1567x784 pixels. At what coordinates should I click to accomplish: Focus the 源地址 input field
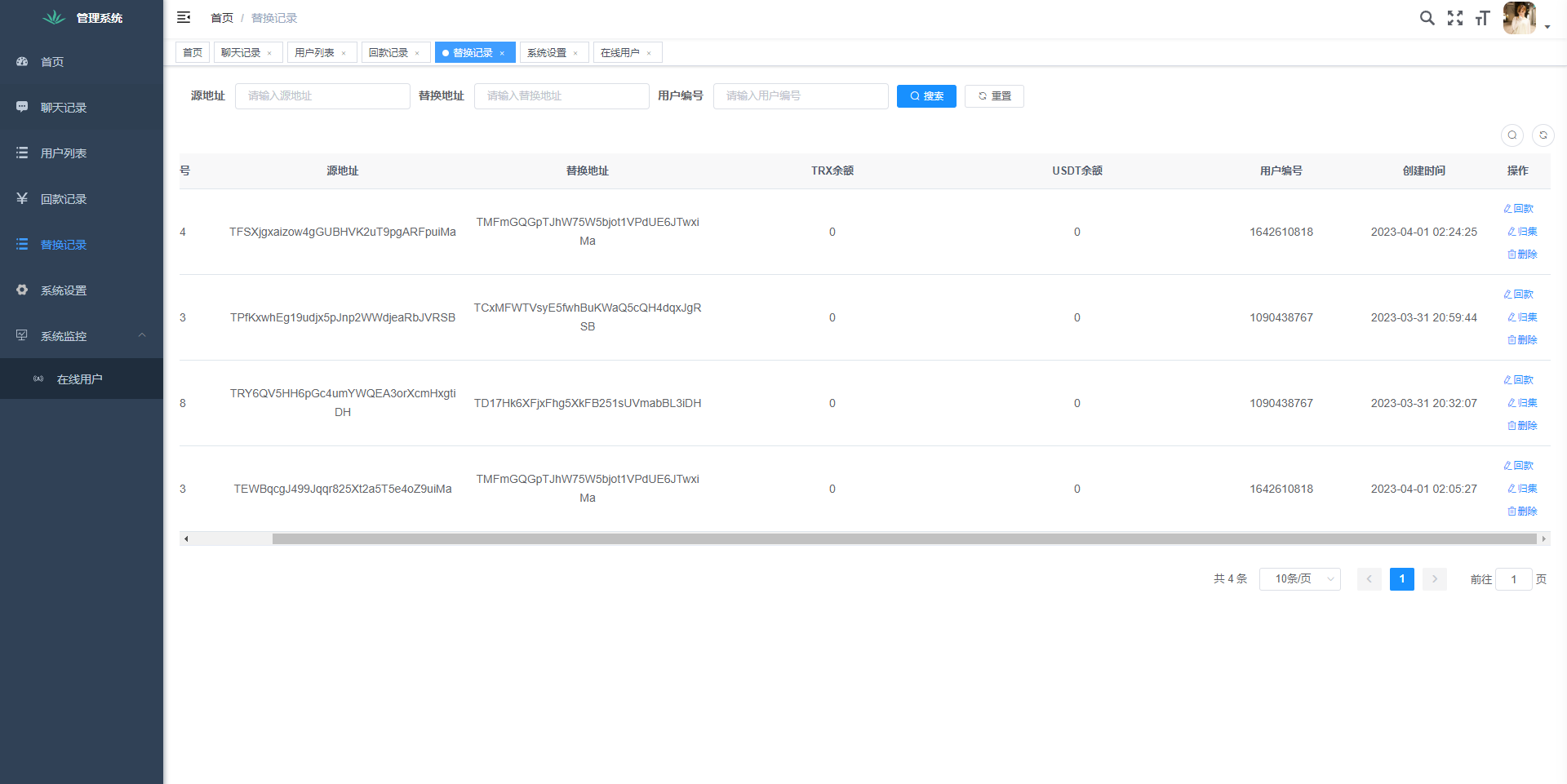click(322, 96)
